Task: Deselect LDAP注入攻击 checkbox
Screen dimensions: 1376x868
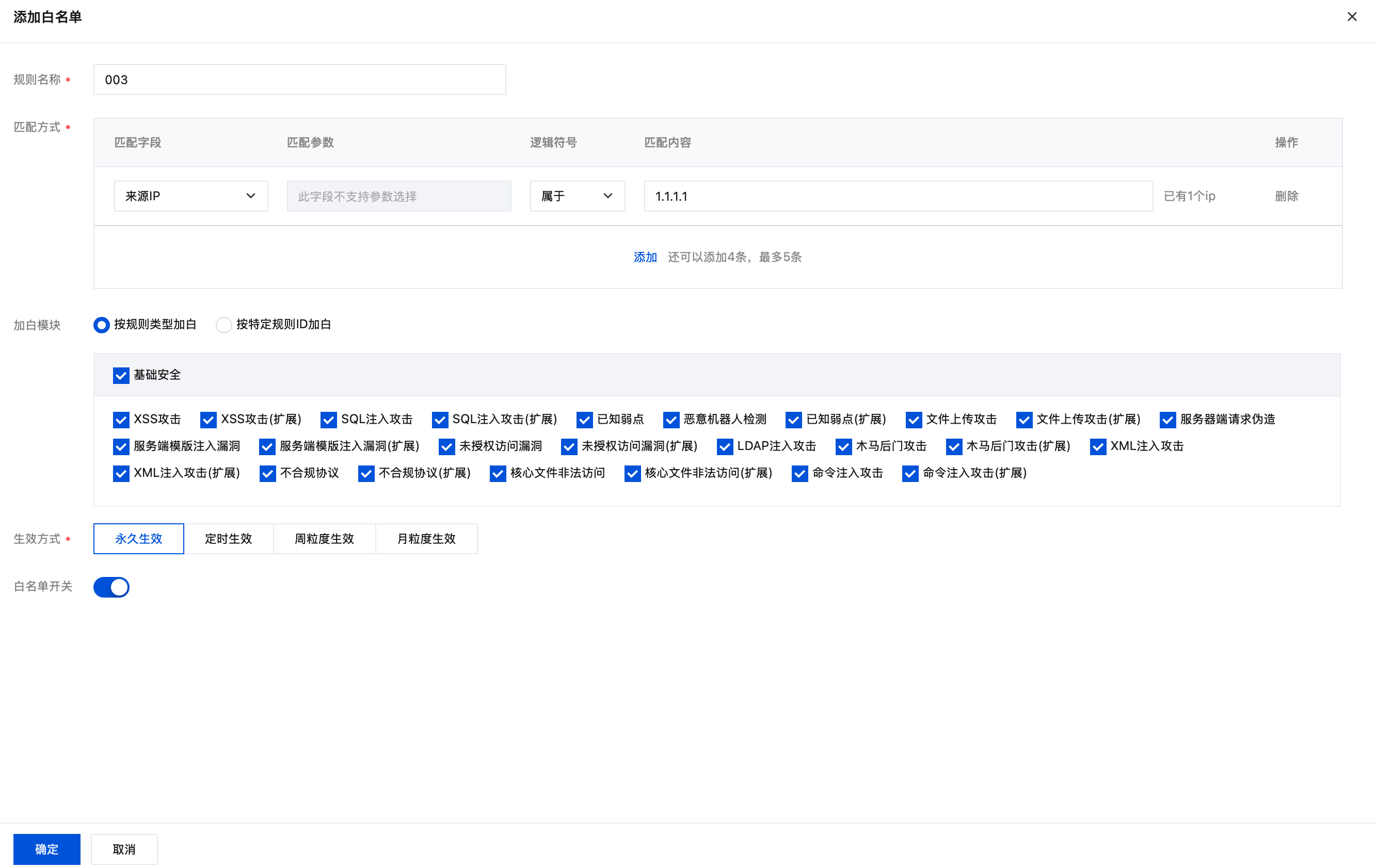Action: [x=725, y=447]
